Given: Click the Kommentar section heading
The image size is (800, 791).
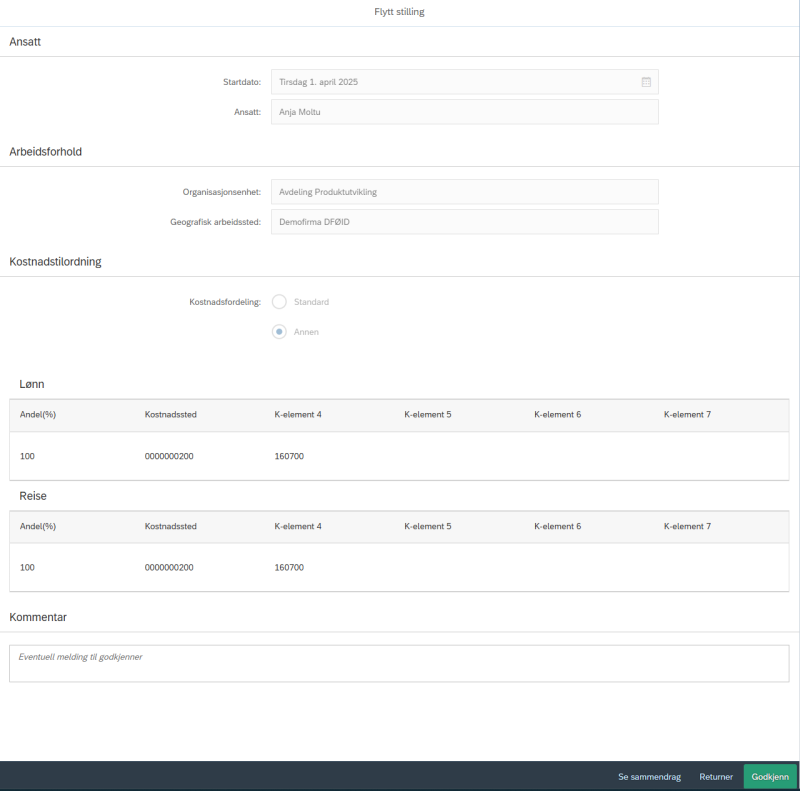Looking at the screenshot, I should click(38, 617).
